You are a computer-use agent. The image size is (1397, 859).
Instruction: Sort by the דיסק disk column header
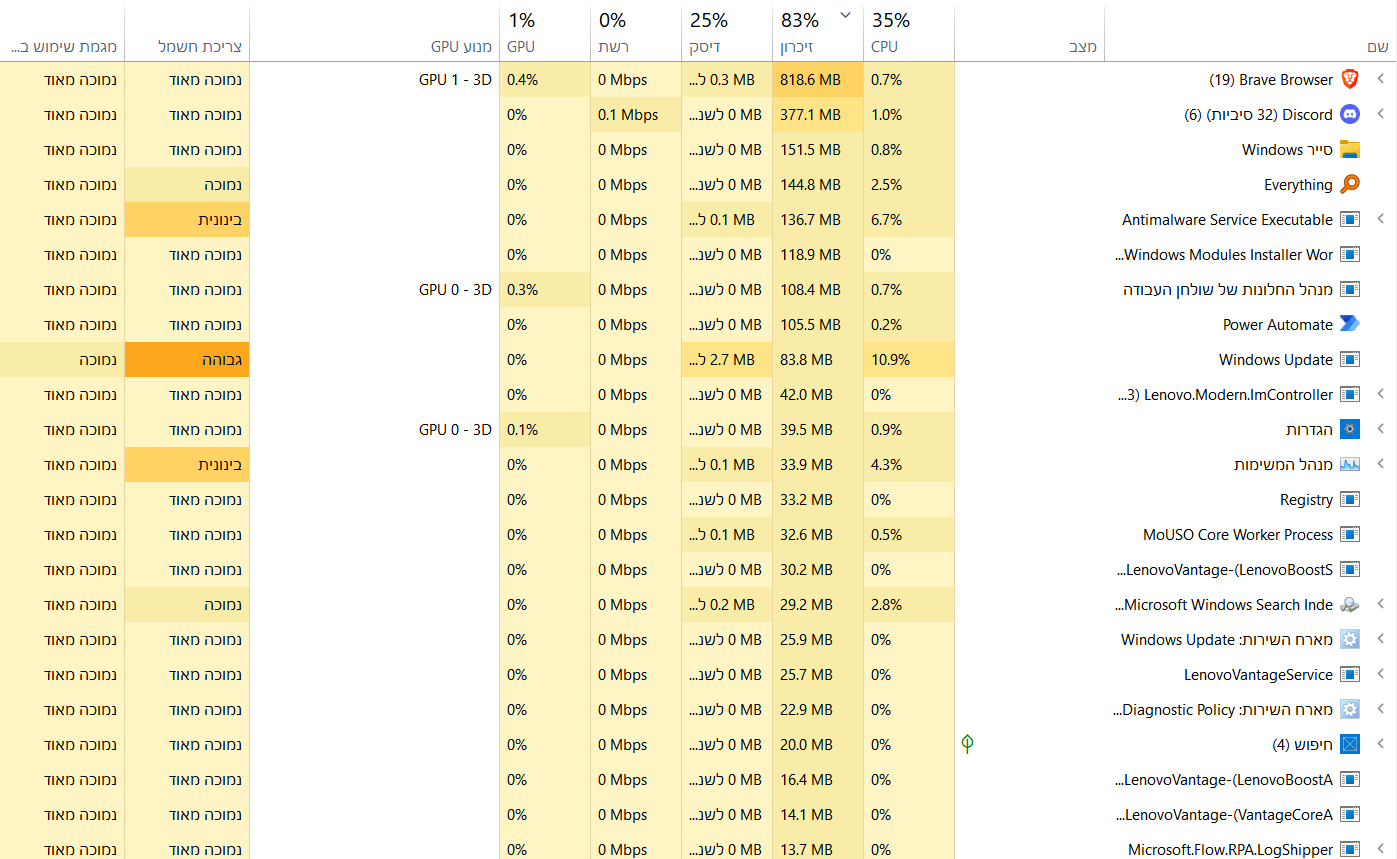727,33
